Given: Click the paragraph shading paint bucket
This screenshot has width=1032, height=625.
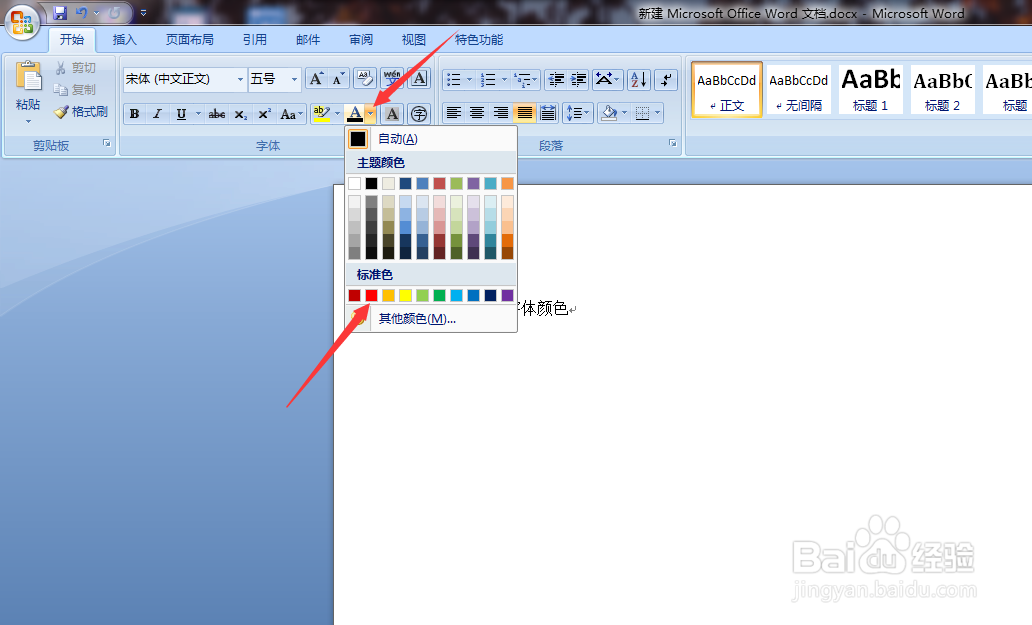Looking at the screenshot, I should (x=609, y=113).
